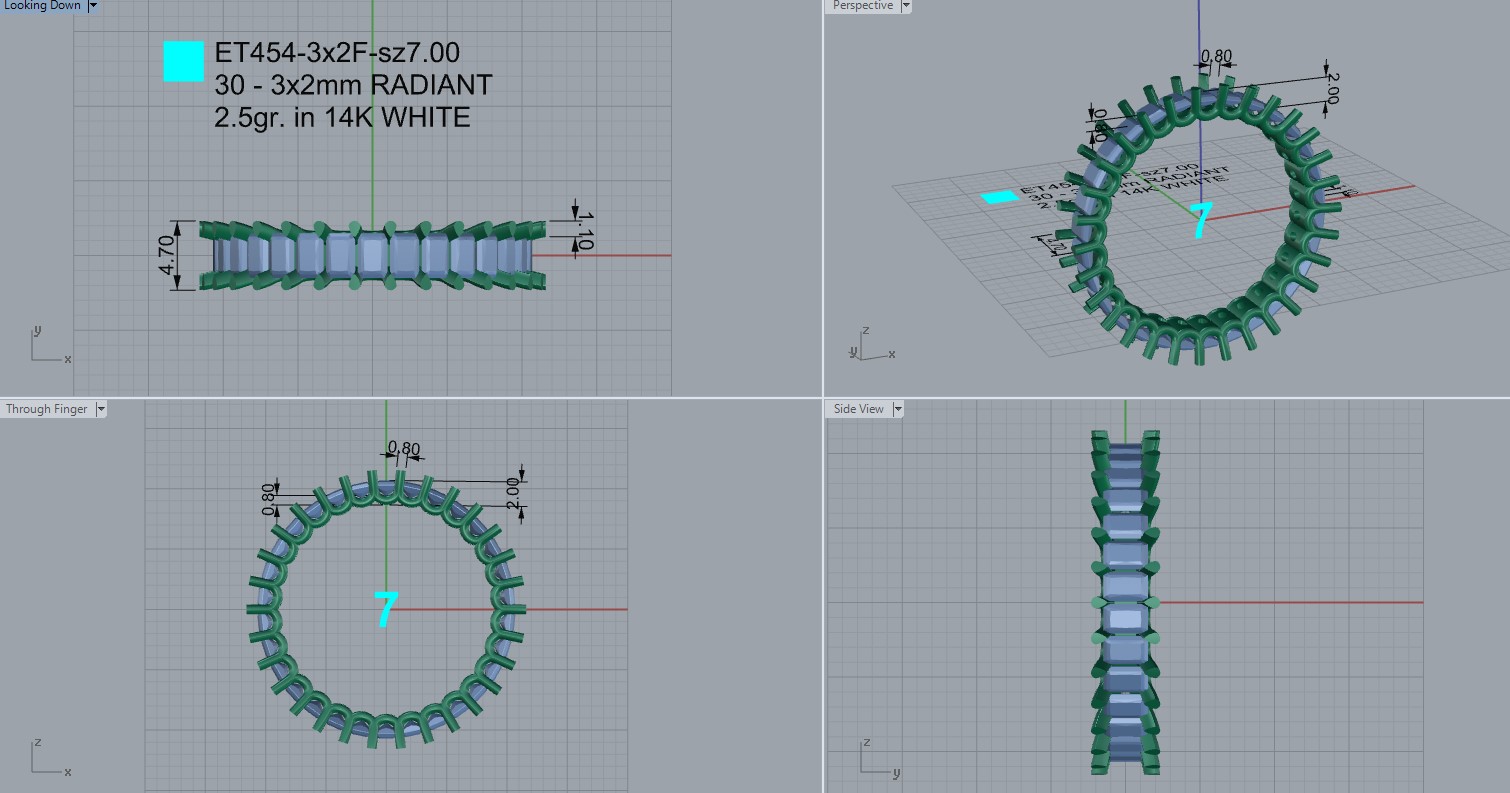Open the Looking Down viewport menu arrow
1510x793 pixels.
[x=93, y=5]
